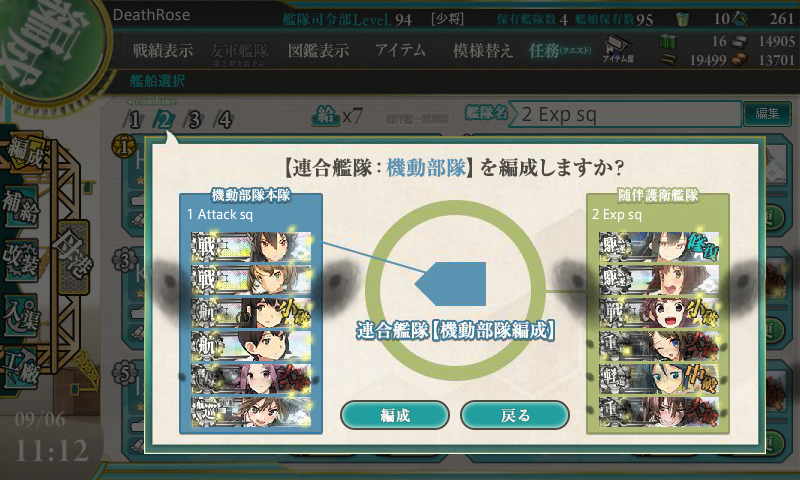Open the 改装 remodel sidebar icon
The height and width of the screenshot is (480, 800).
21,259
